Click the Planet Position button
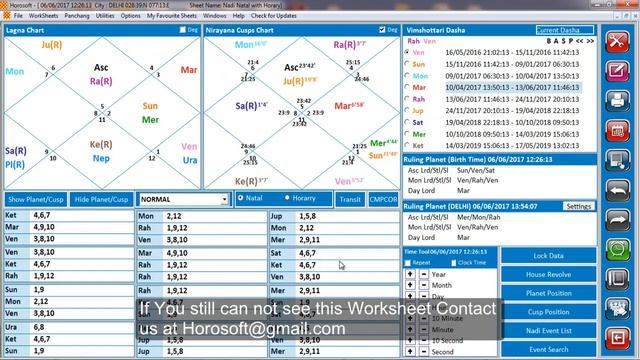 [x=548, y=293]
